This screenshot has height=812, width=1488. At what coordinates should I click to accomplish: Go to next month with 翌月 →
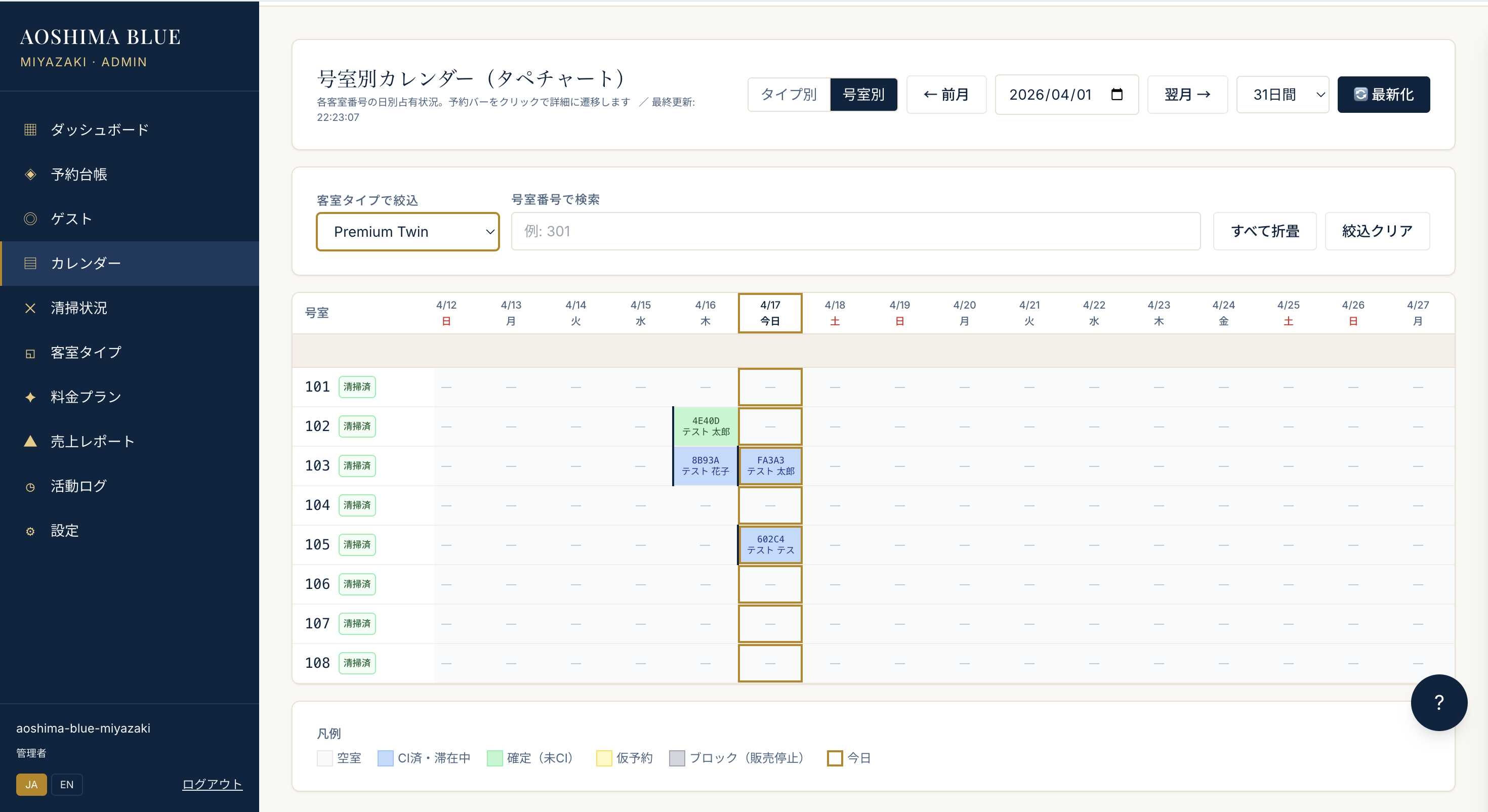pos(1187,94)
